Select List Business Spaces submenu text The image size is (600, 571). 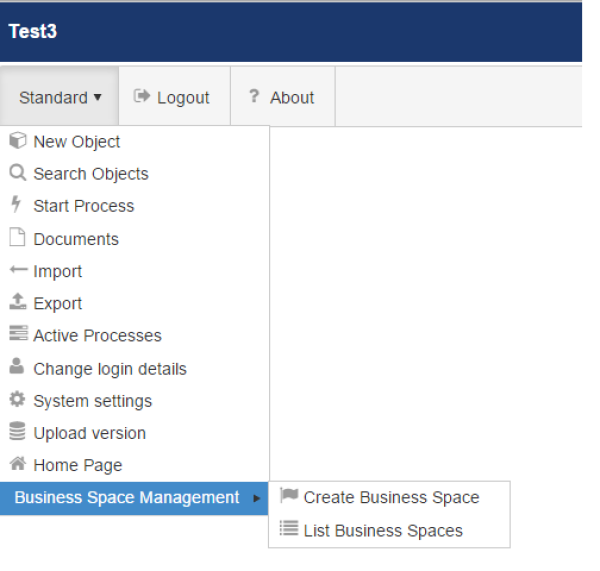point(383,530)
